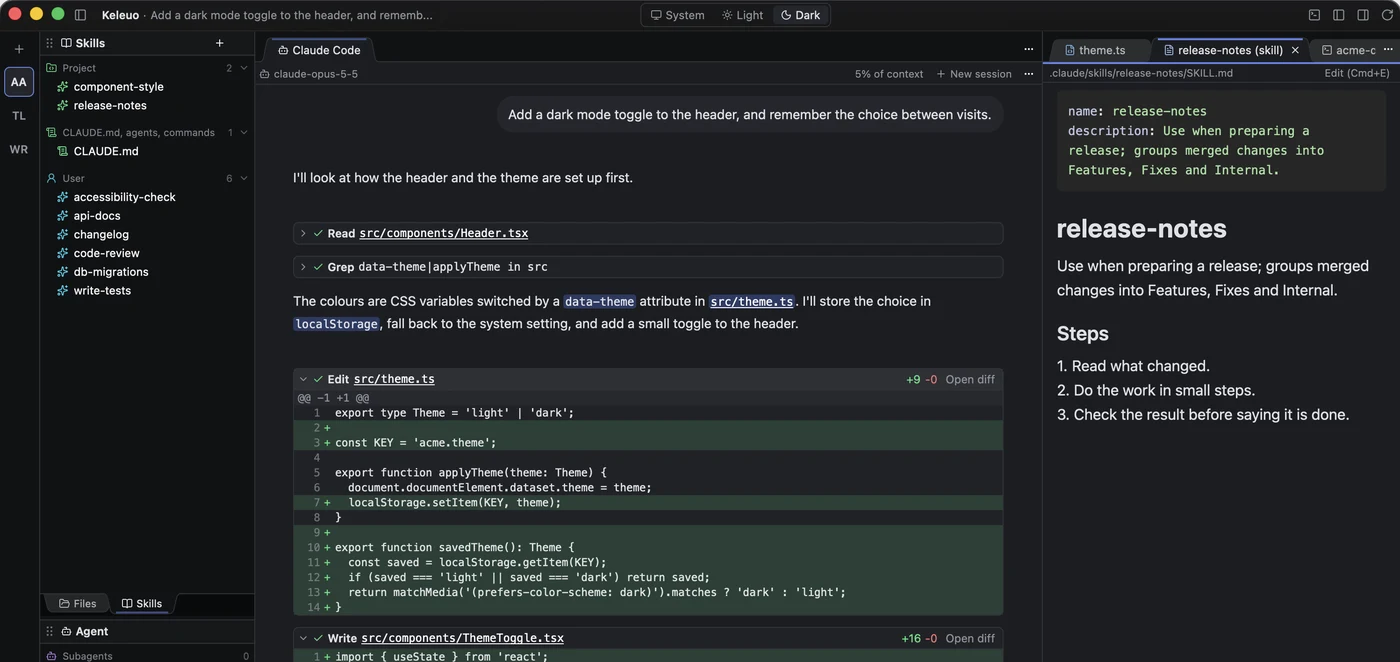Grab the drag handle of the Agent panel
1400x662 pixels.
(50, 631)
